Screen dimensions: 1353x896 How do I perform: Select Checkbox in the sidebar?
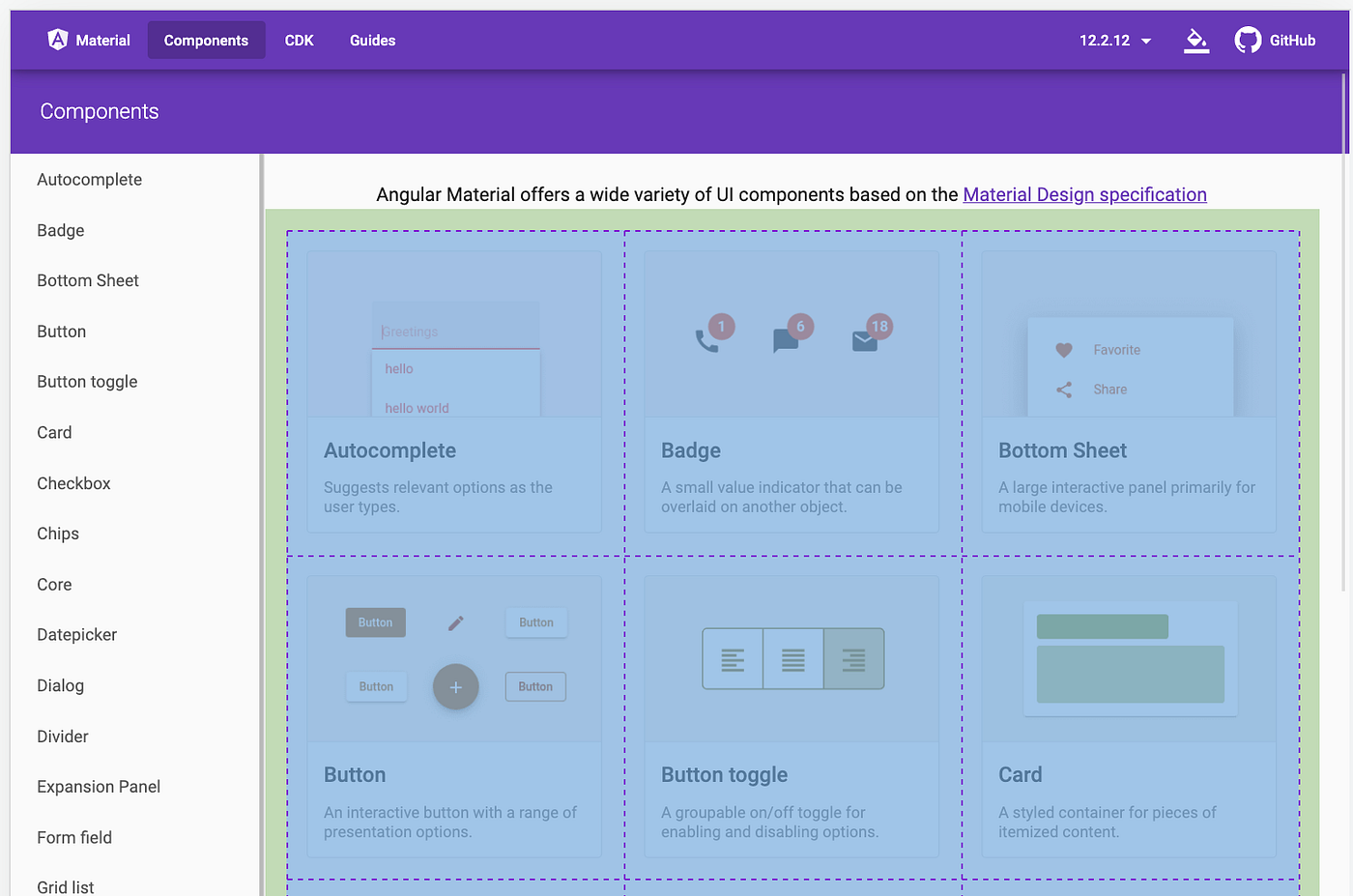click(73, 483)
